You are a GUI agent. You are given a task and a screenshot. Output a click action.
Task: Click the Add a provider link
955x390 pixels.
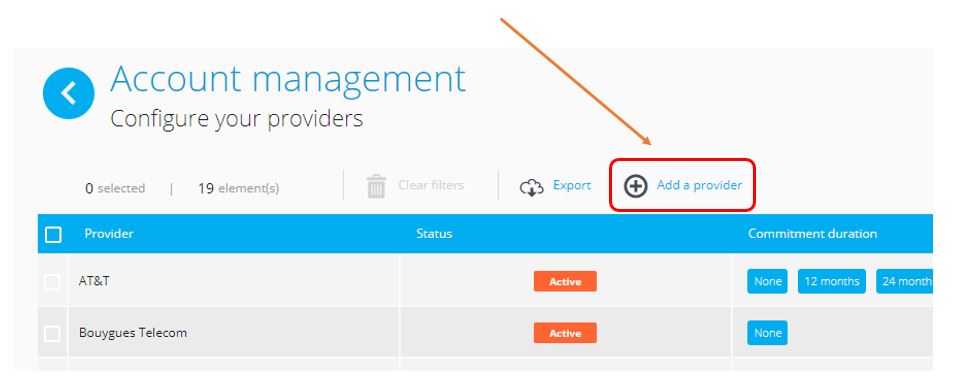[699, 185]
